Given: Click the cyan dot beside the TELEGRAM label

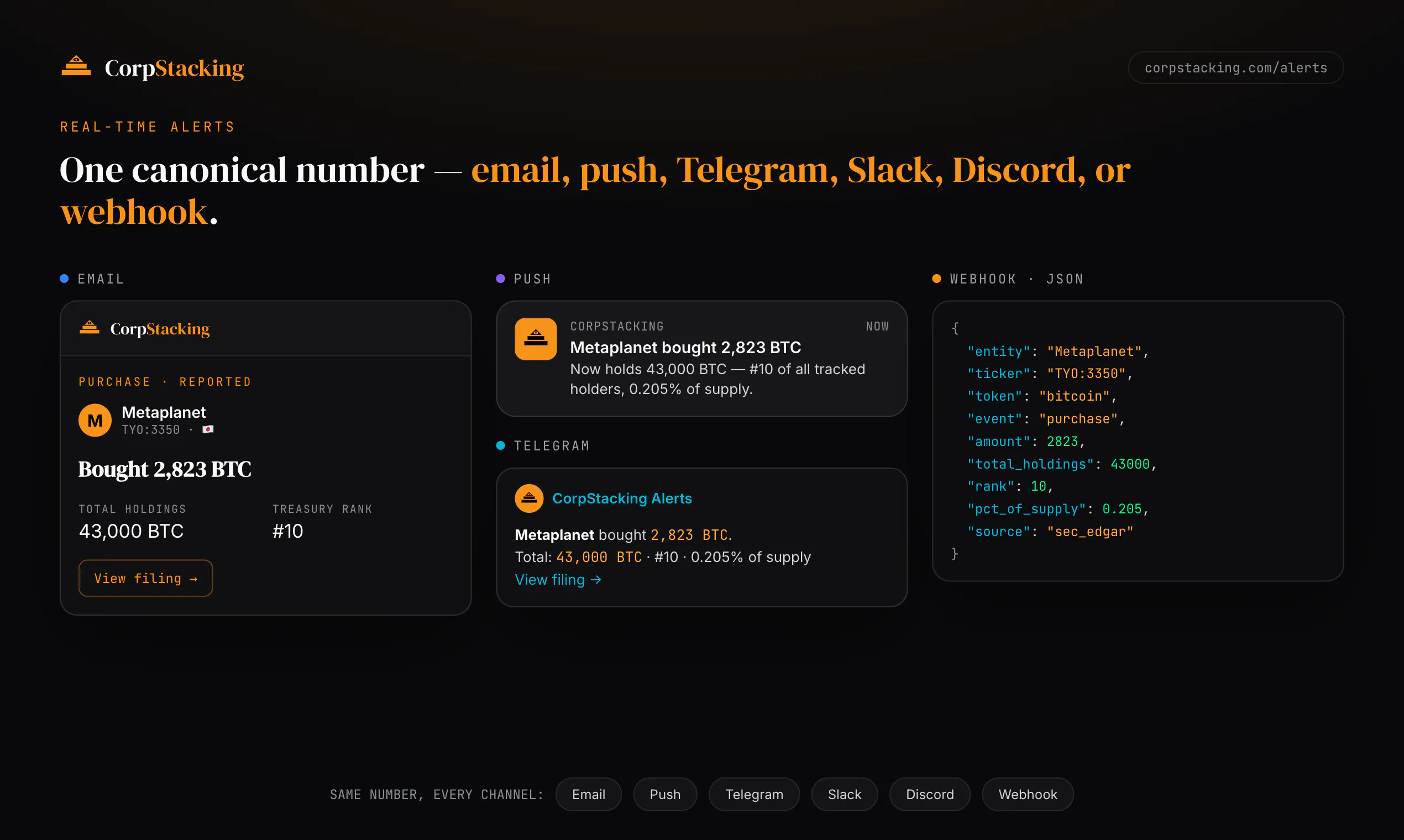Looking at the screenshot, I should (500, 445).
